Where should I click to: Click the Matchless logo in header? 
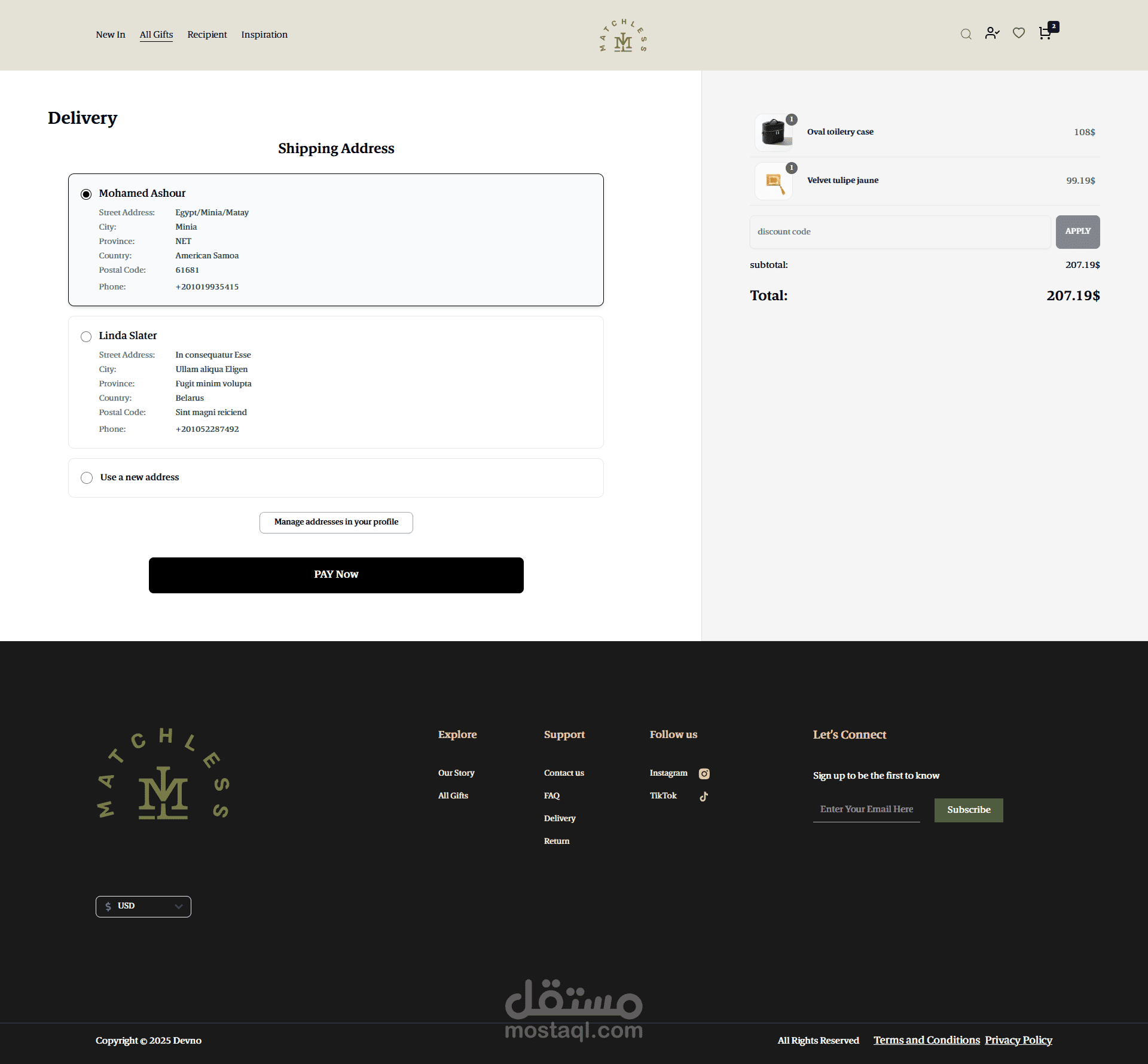(x=623, y=35)
